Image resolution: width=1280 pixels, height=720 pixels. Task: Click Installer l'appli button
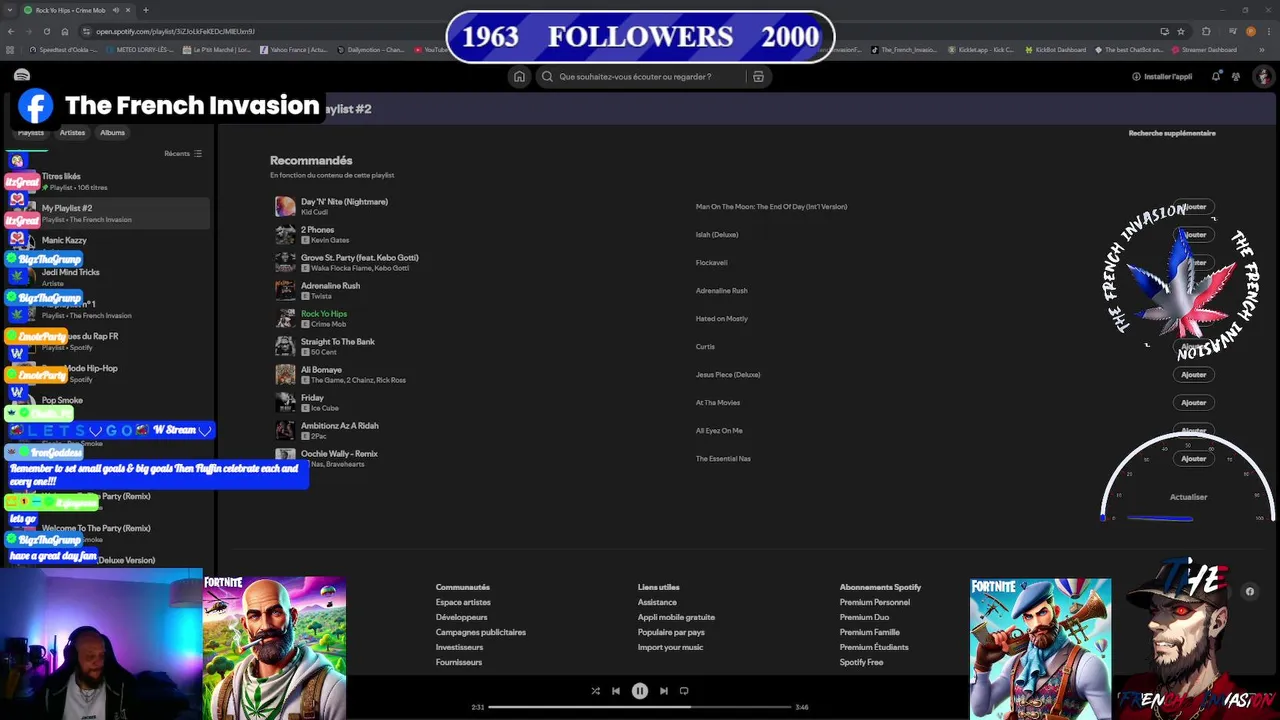pyautogui.click(x=1162, y=76)
